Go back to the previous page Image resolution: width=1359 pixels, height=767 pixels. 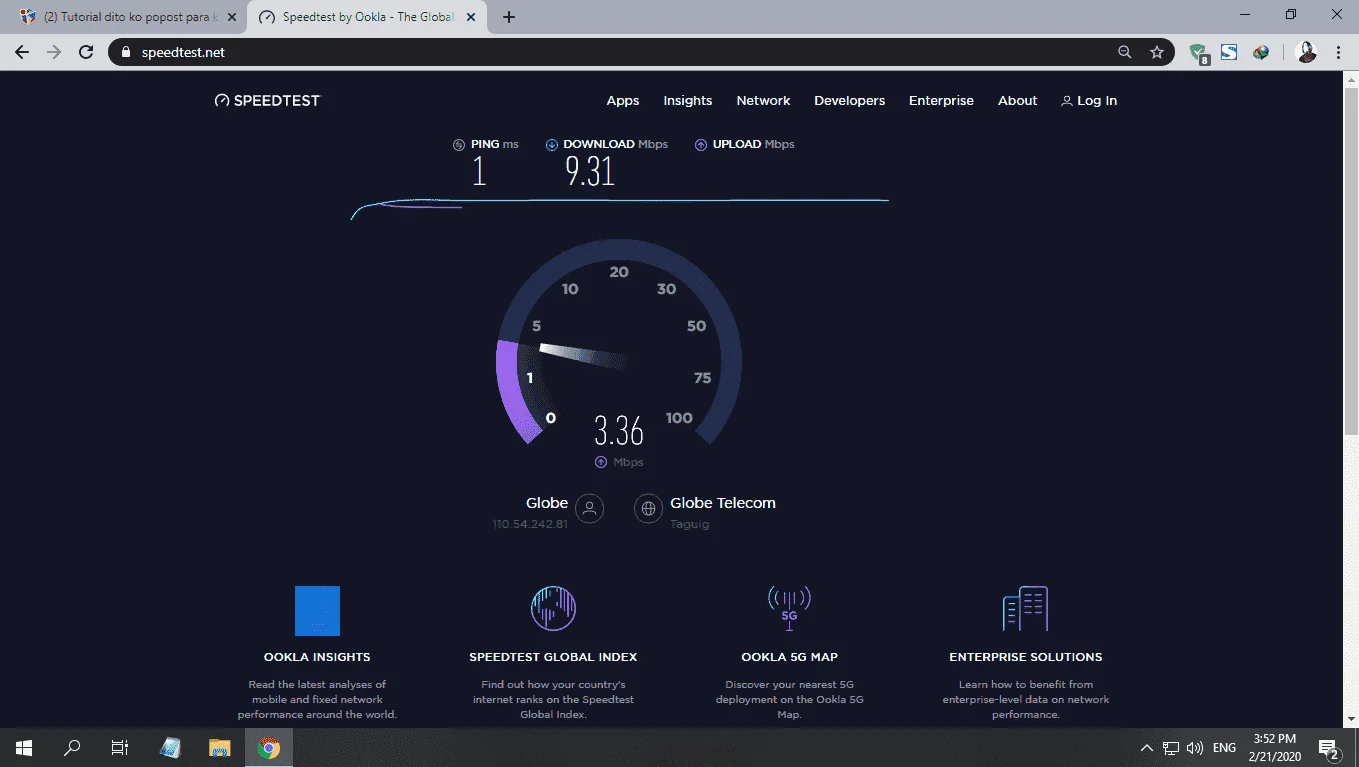22,52
